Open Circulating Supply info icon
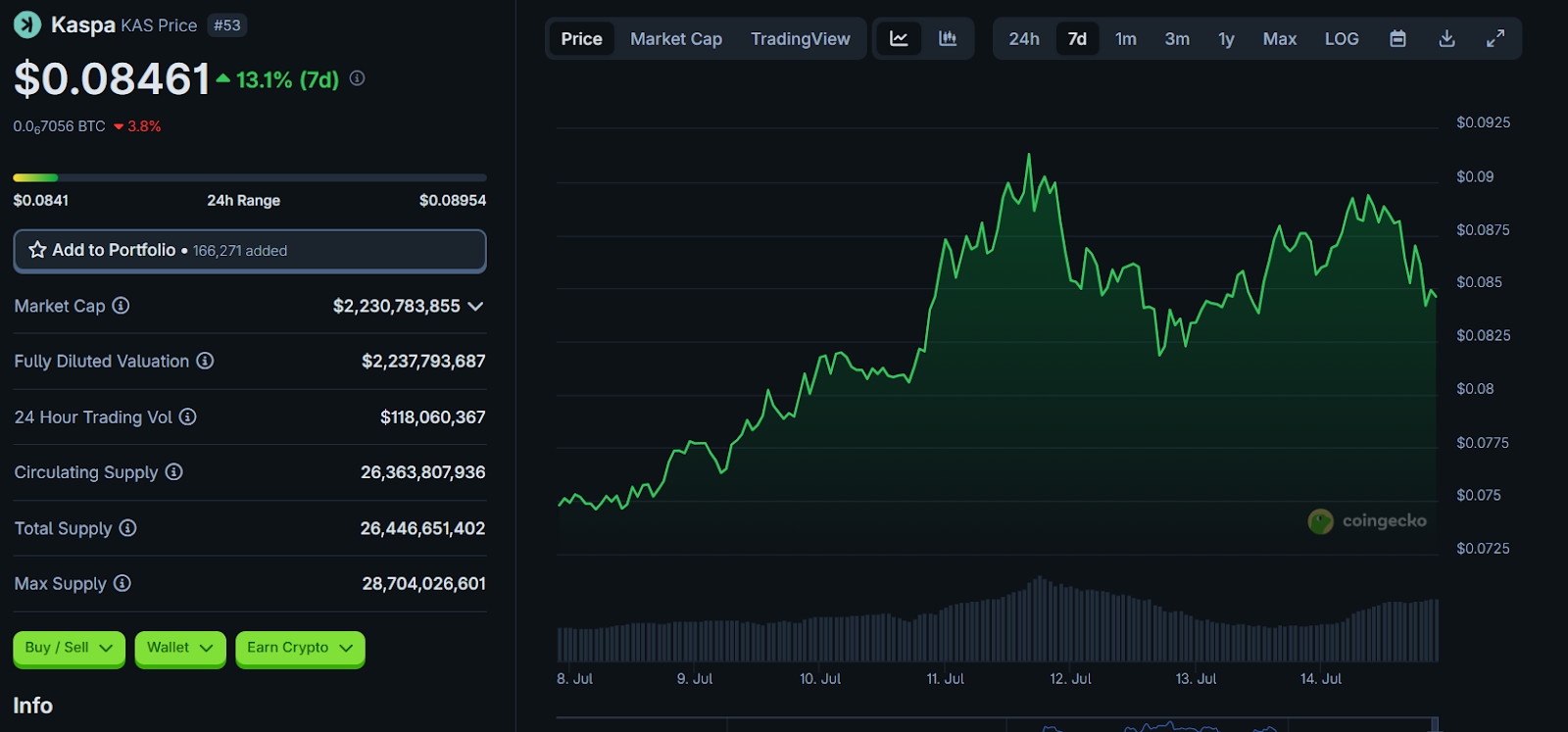The image size is (1568, 732). (x=173, y=471)
